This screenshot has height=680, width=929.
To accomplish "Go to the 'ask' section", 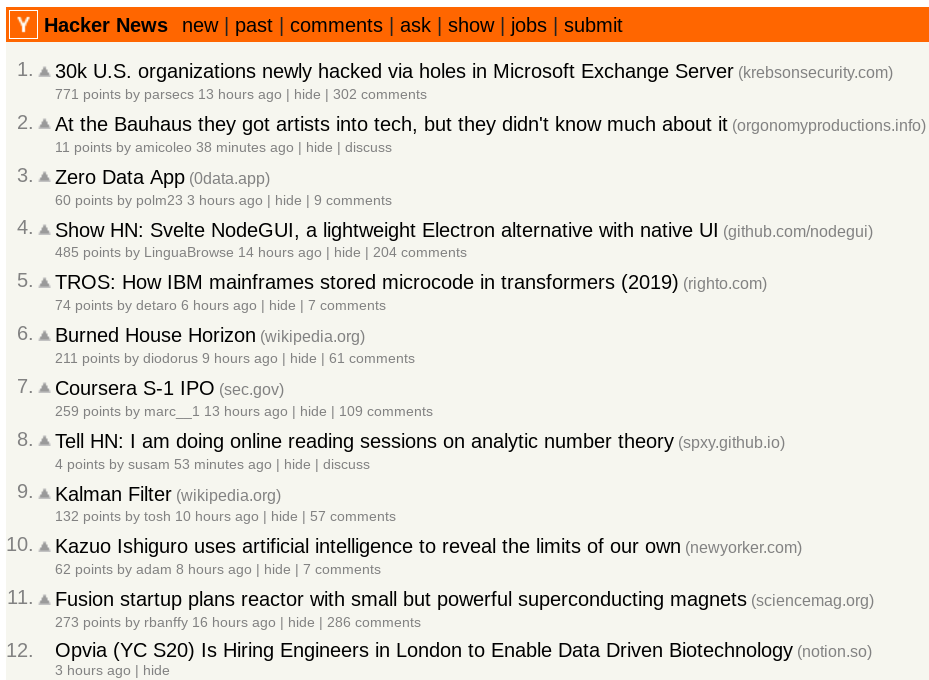I will [x=415, y=25].
